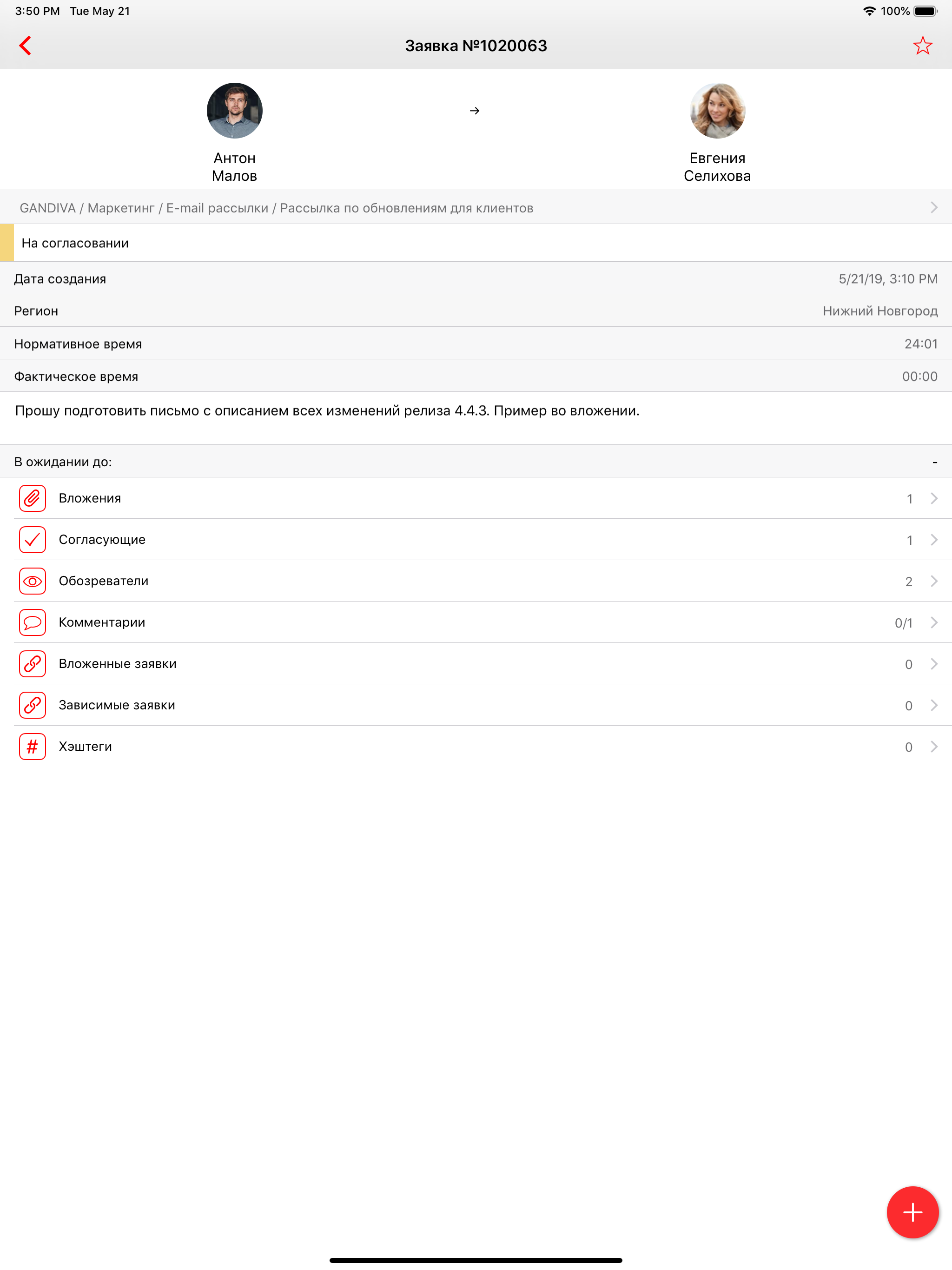
Task: Click the home indicator bar
Action: [476, 1260]
